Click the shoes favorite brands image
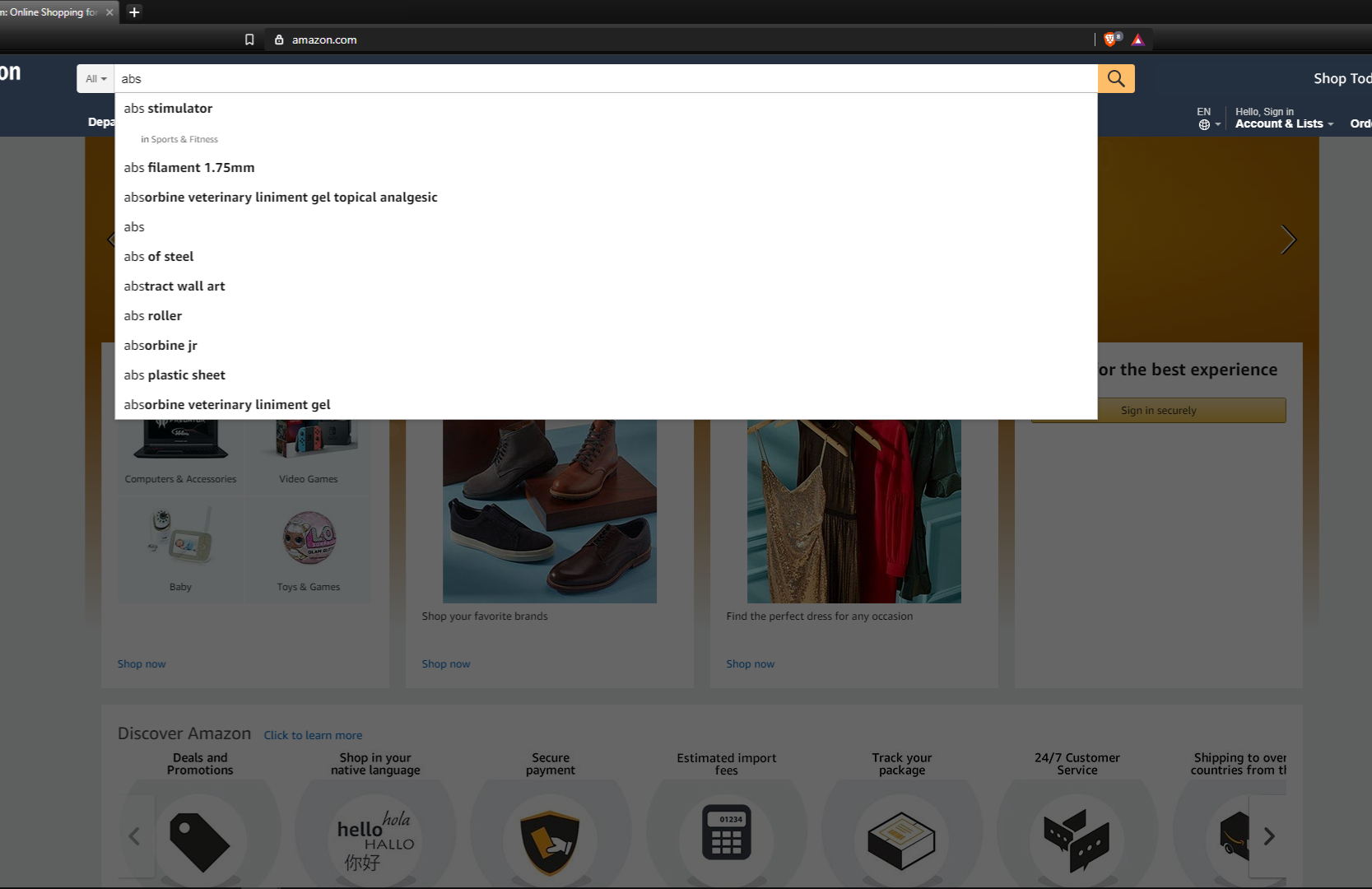This screenshot has width=1372, height=889. 550,511
